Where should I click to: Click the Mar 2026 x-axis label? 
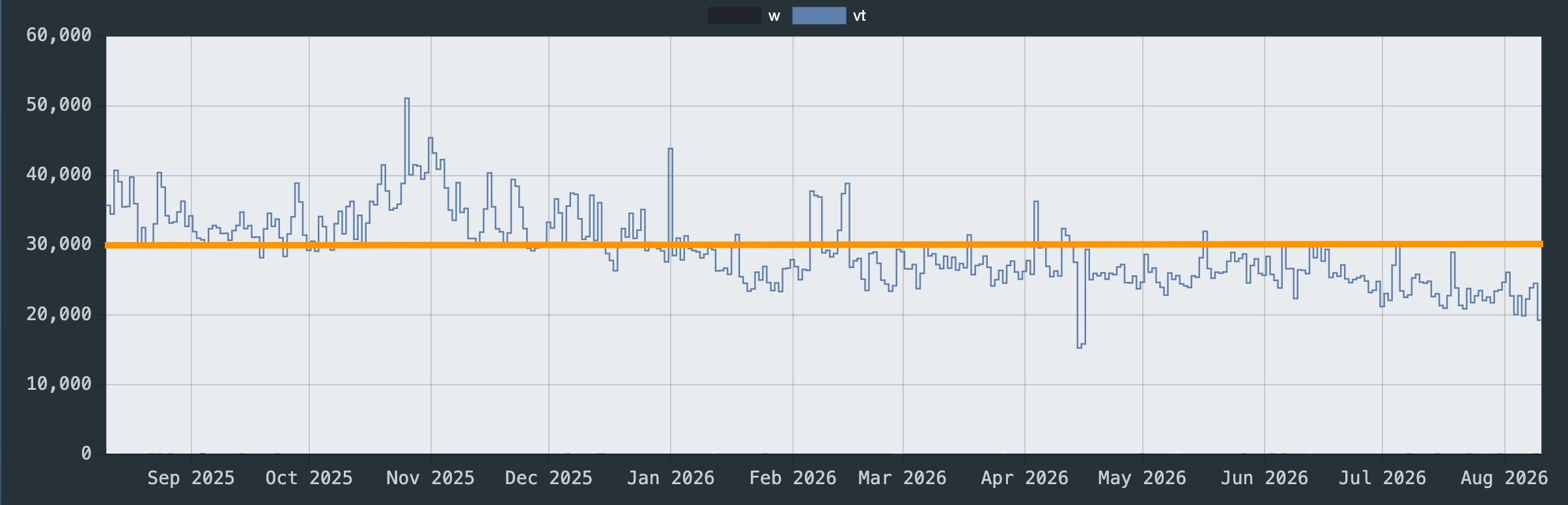click(903, 478)
